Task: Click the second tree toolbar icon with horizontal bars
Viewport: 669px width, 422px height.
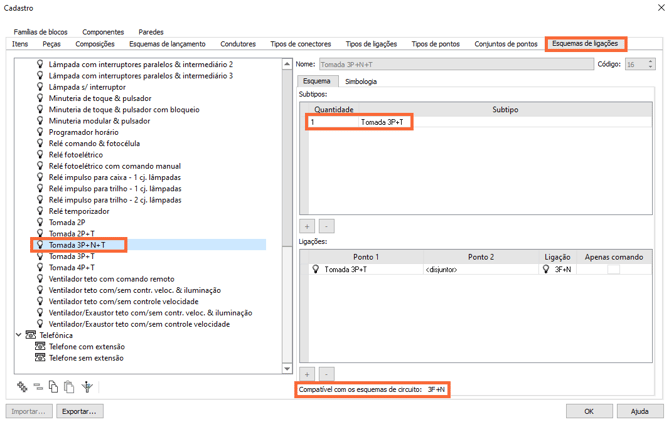Action: [38, 387]
